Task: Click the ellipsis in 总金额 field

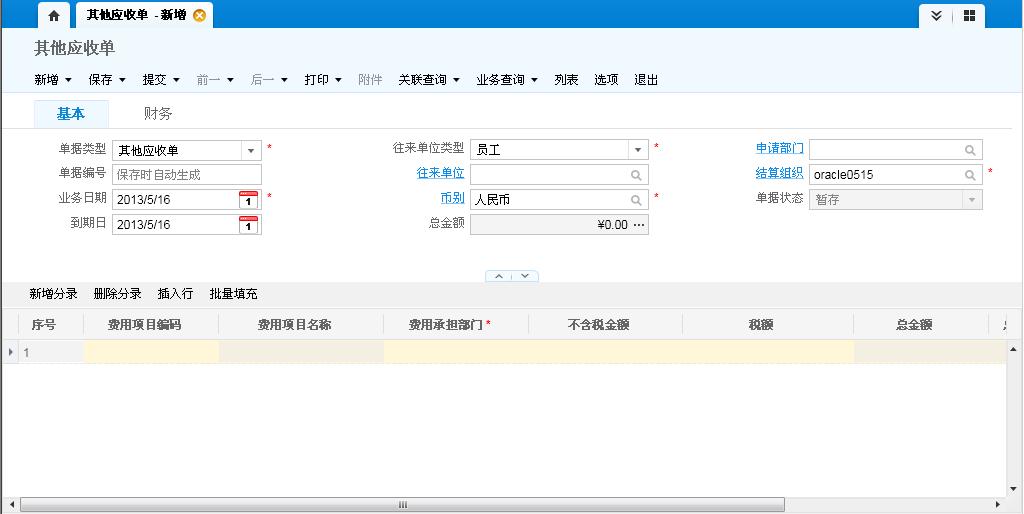Action: coord(639,225)
